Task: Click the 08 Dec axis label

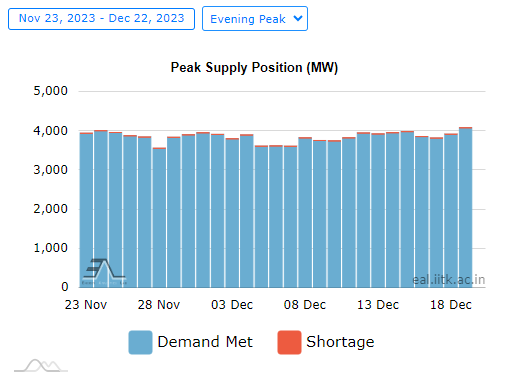Action: click(305, 305)
